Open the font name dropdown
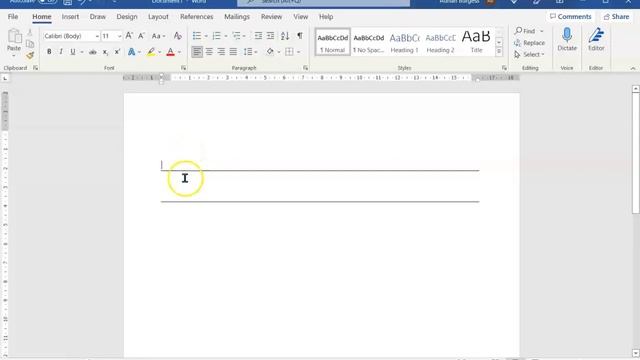Image resolution: width=640 pixels, height=360 pixels. click(97, 36)
